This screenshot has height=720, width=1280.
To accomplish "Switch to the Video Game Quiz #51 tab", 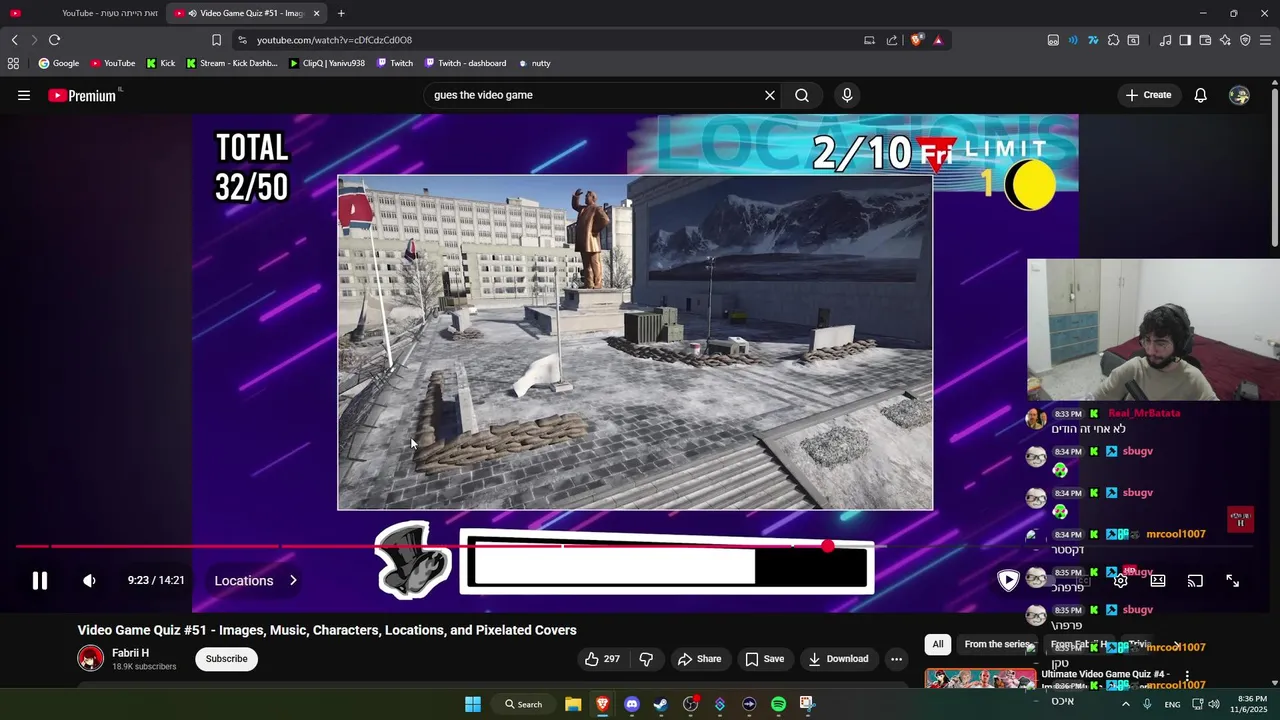I will pos(246,13).
